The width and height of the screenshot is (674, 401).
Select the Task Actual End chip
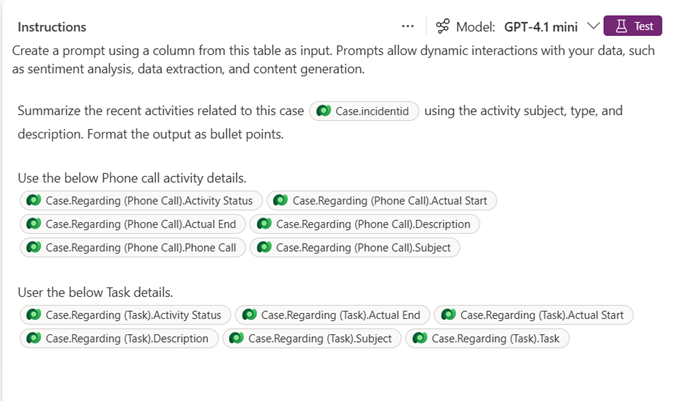click(x=332, y=315)
